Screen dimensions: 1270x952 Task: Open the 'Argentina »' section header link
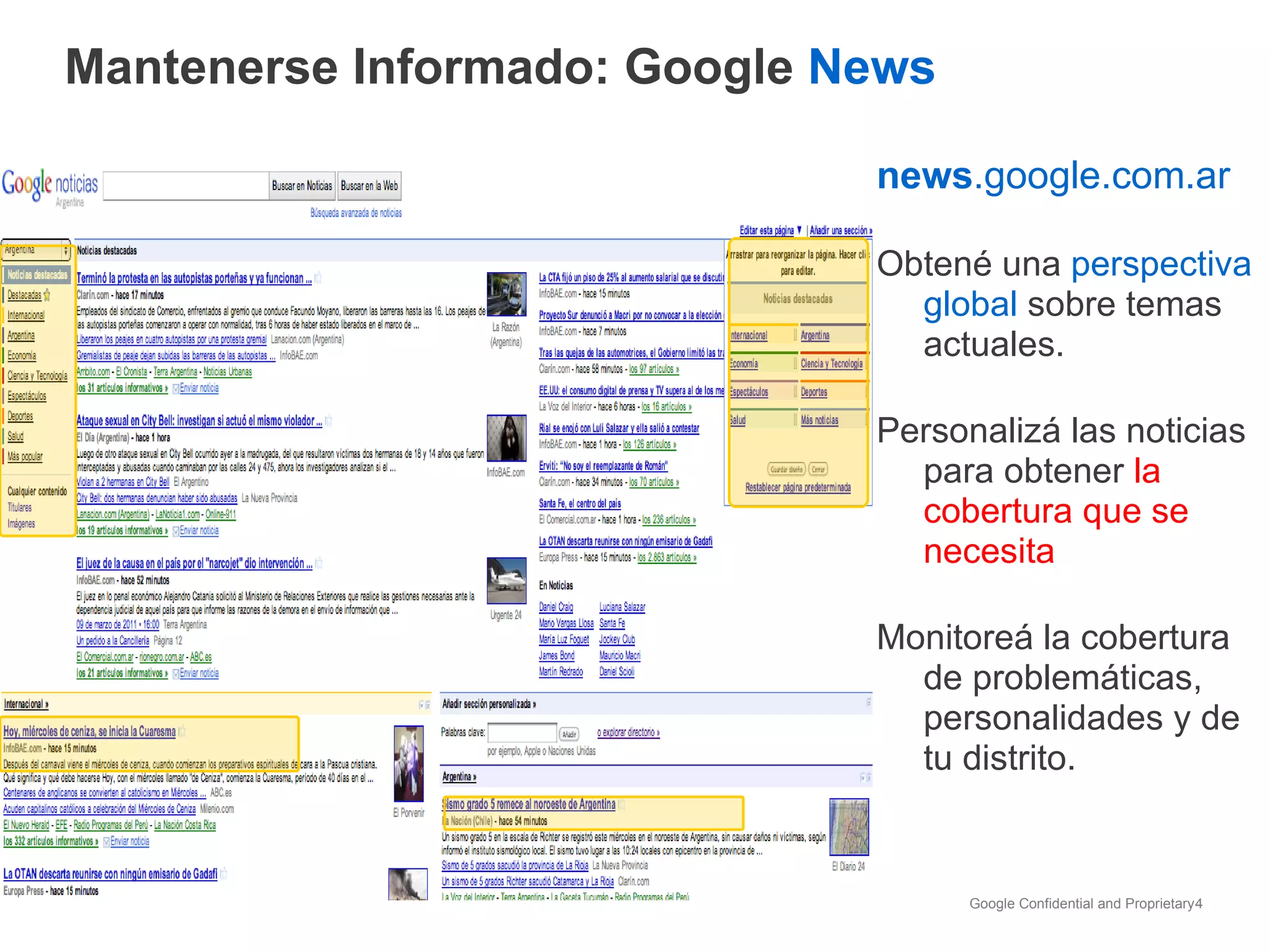click(x=460, y=777)
